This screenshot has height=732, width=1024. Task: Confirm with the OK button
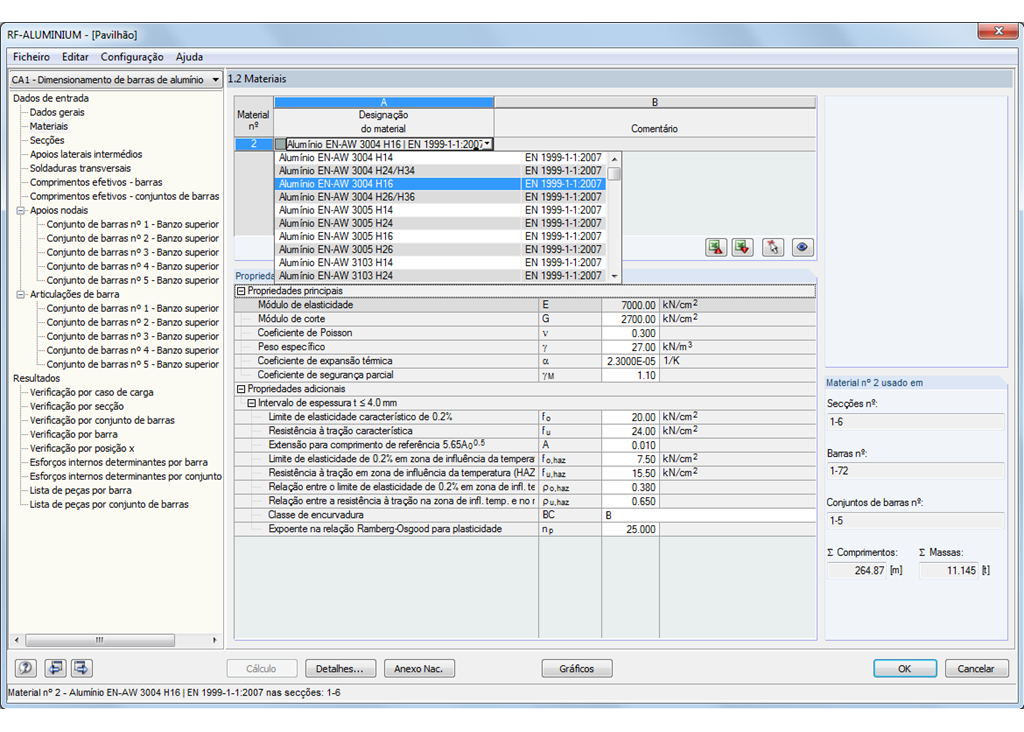point(904,669)
